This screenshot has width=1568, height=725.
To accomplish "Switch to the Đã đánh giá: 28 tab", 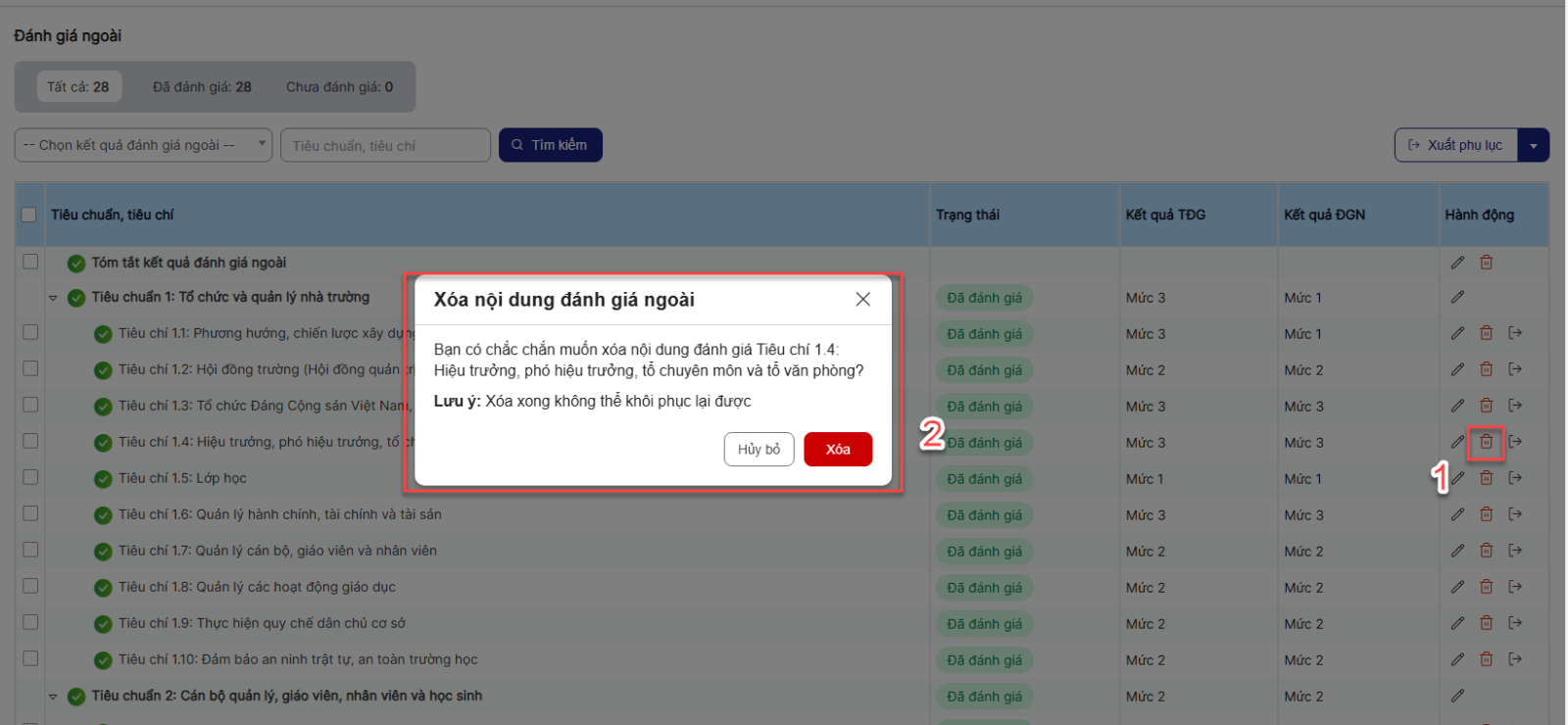I will coord(202,87).
